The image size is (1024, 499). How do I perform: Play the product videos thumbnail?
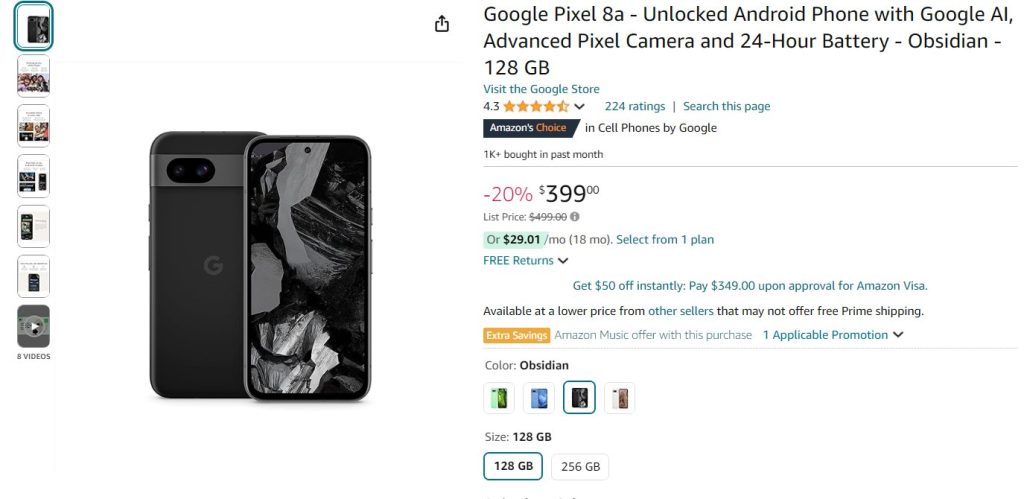[x=33, y=326]
